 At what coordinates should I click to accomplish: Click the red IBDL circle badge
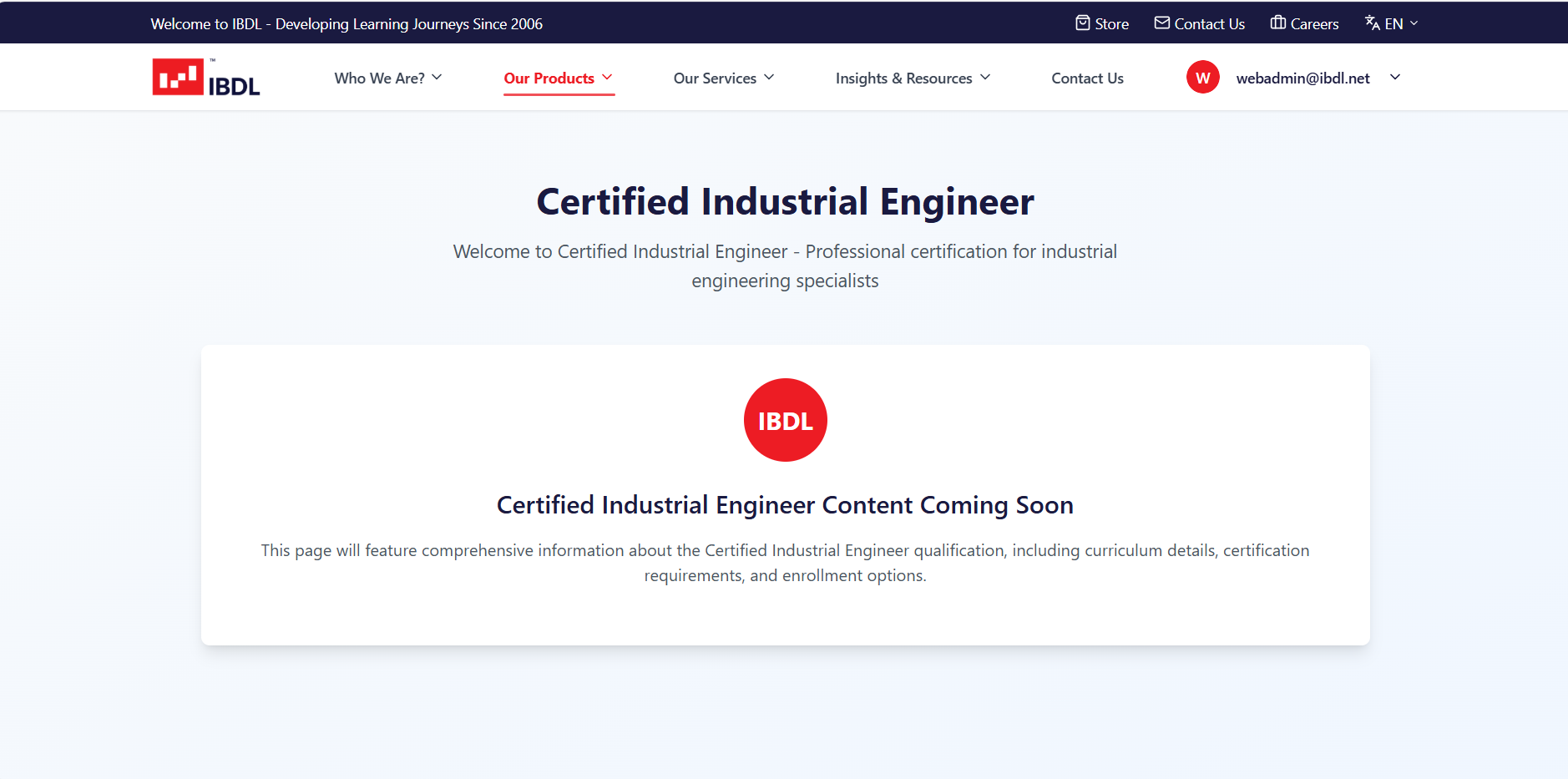coord(785,420)
